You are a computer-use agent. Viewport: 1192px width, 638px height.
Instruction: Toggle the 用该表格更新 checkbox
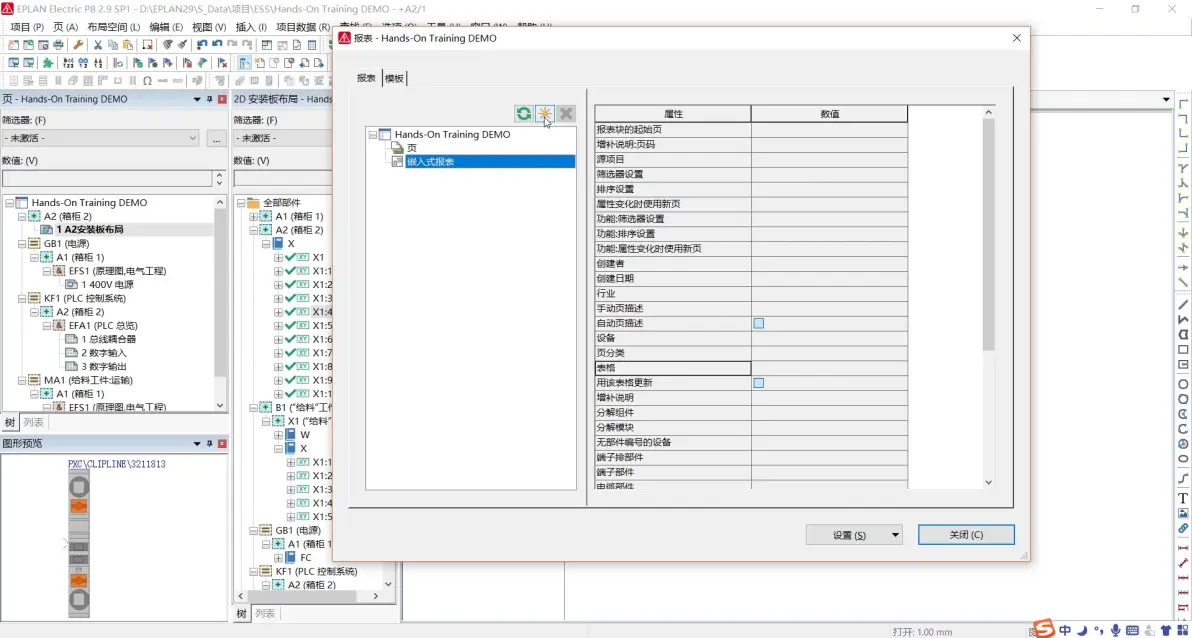coord(759,382)
